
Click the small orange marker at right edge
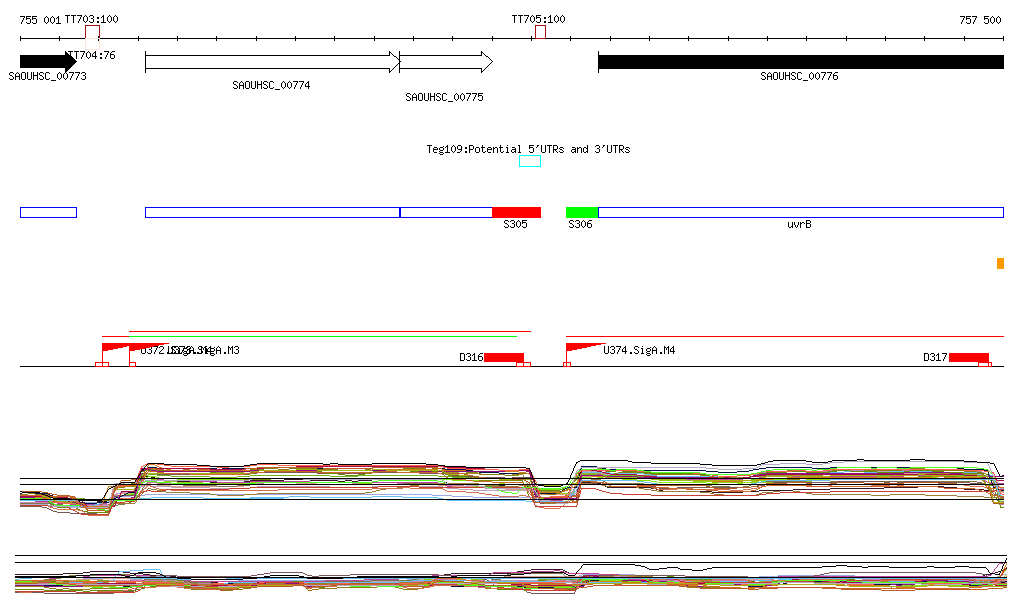click(x=1000, y=263)
